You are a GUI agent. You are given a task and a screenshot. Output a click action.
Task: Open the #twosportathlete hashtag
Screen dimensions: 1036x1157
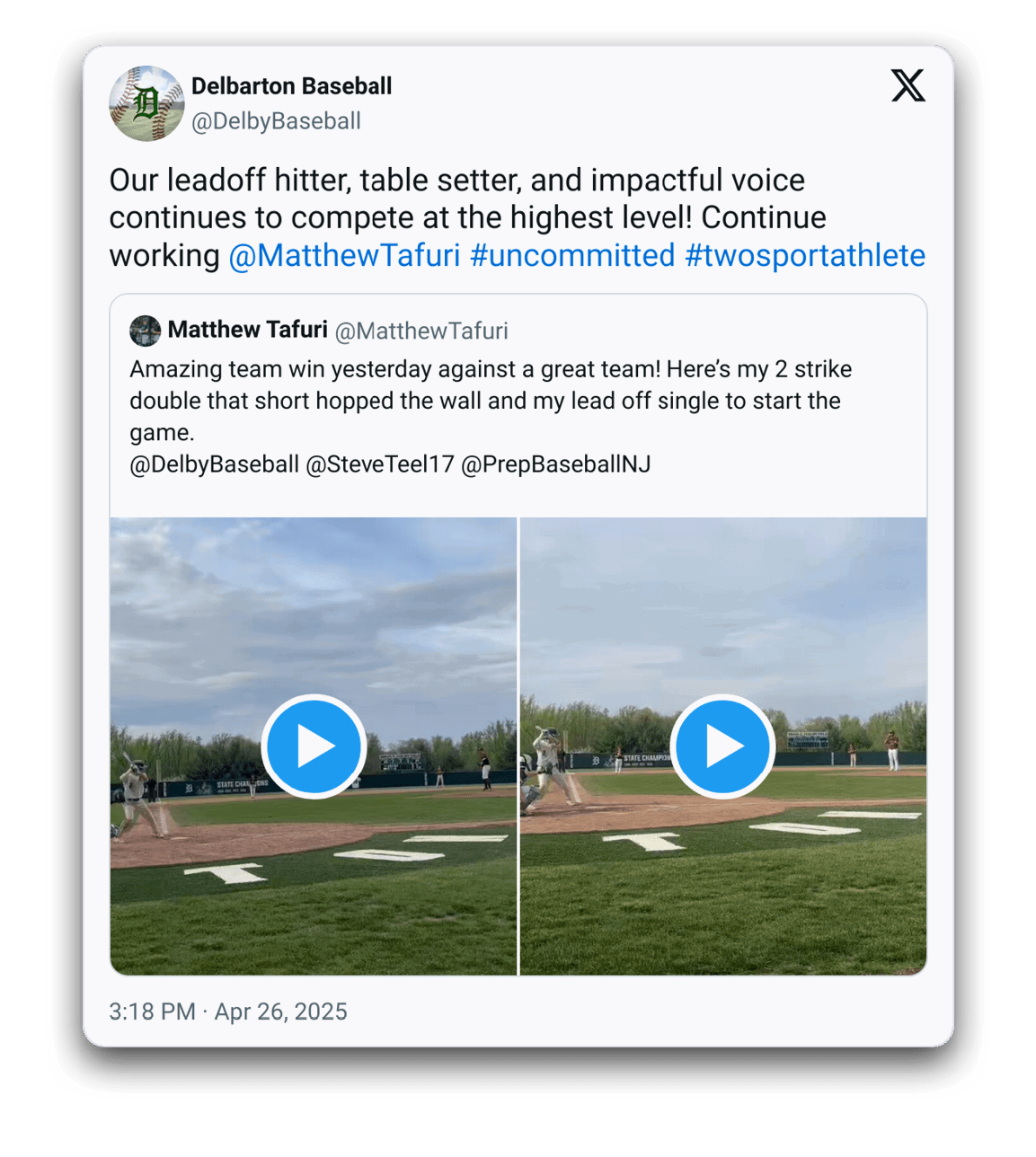805,256
